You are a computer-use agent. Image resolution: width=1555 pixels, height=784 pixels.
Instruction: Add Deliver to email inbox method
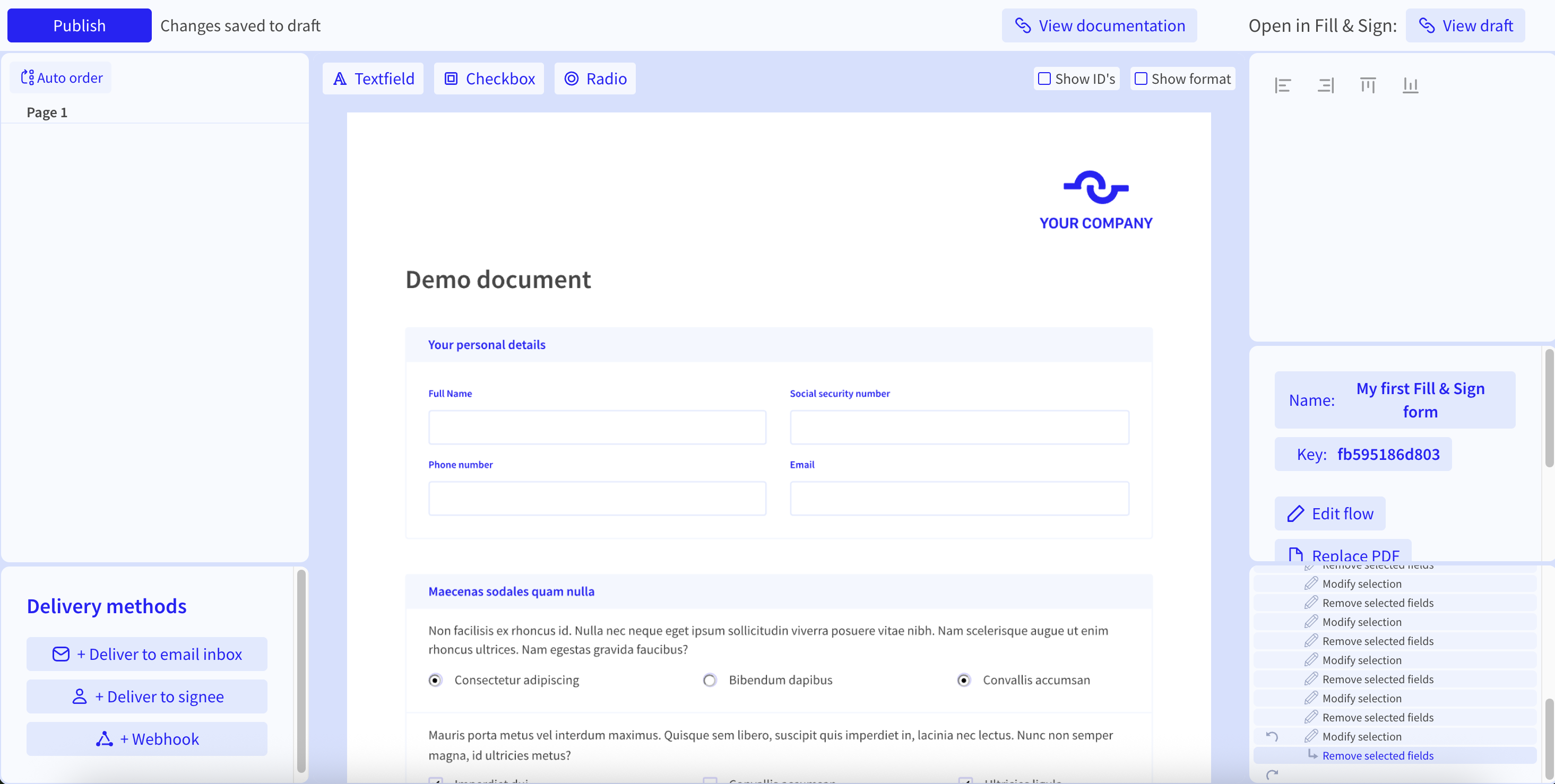pyautogui.click(x=146, y=654)
